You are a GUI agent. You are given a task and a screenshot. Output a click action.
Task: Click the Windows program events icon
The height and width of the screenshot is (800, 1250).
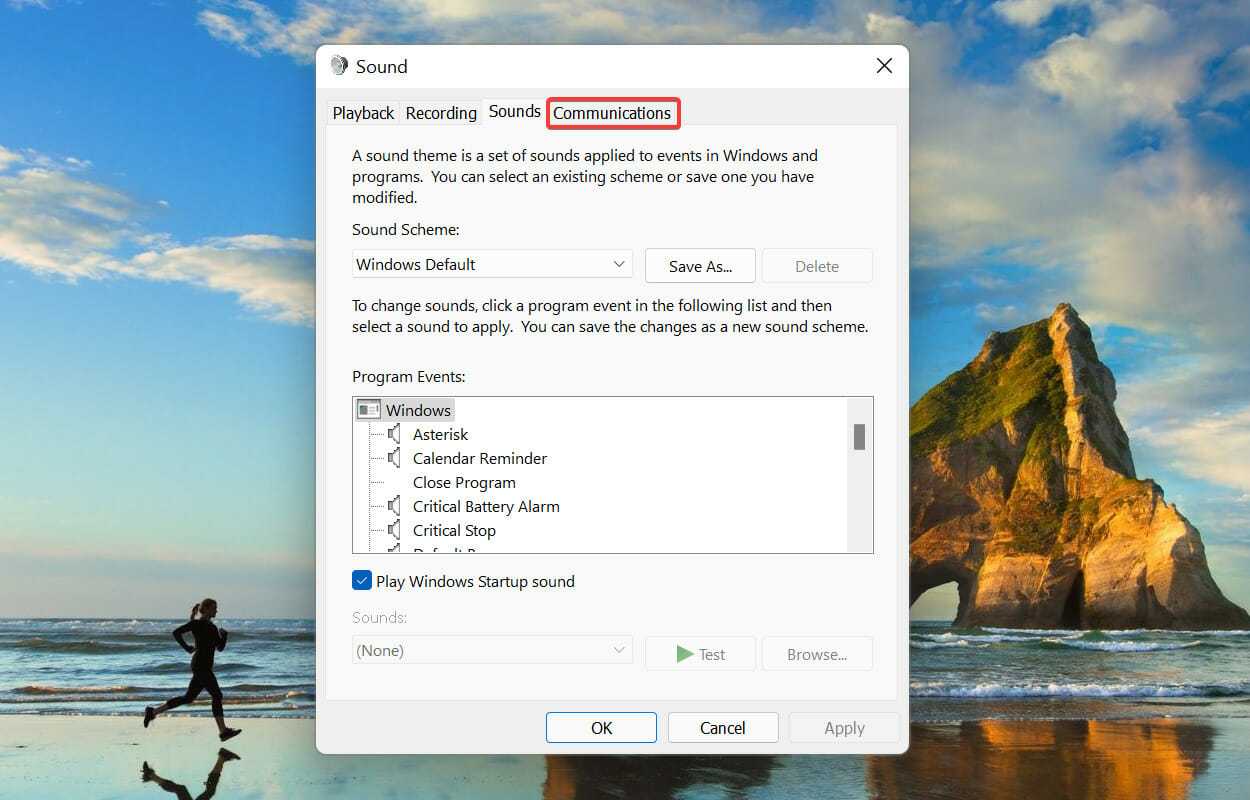369,410
